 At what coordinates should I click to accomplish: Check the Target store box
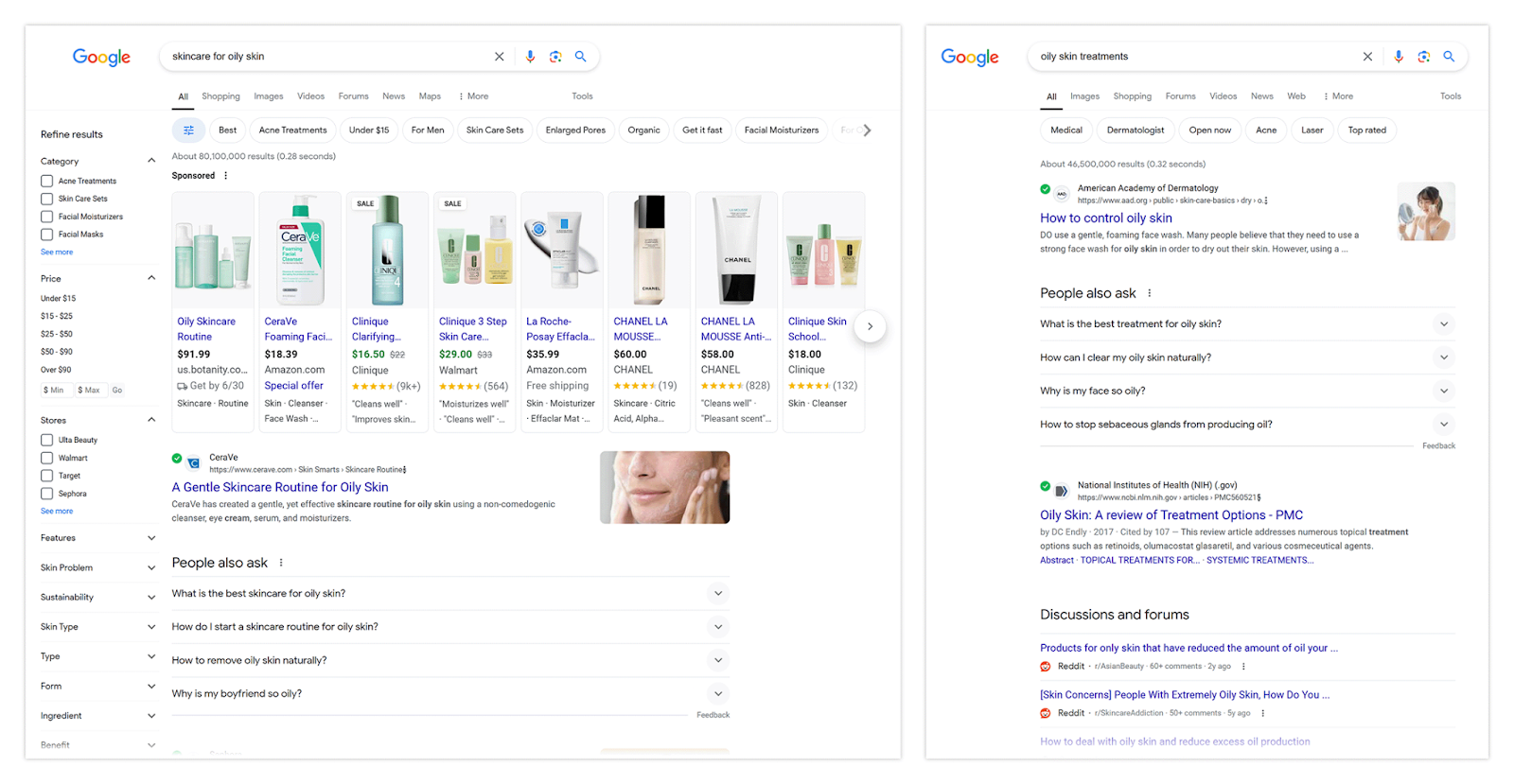(46, 476)
